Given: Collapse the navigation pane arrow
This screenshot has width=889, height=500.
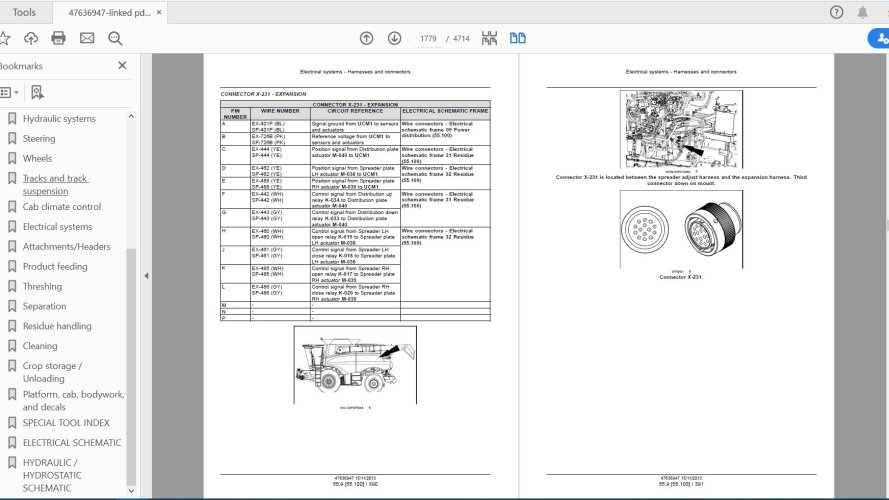Looking at the screenshot, I should [x=146, y=276].
